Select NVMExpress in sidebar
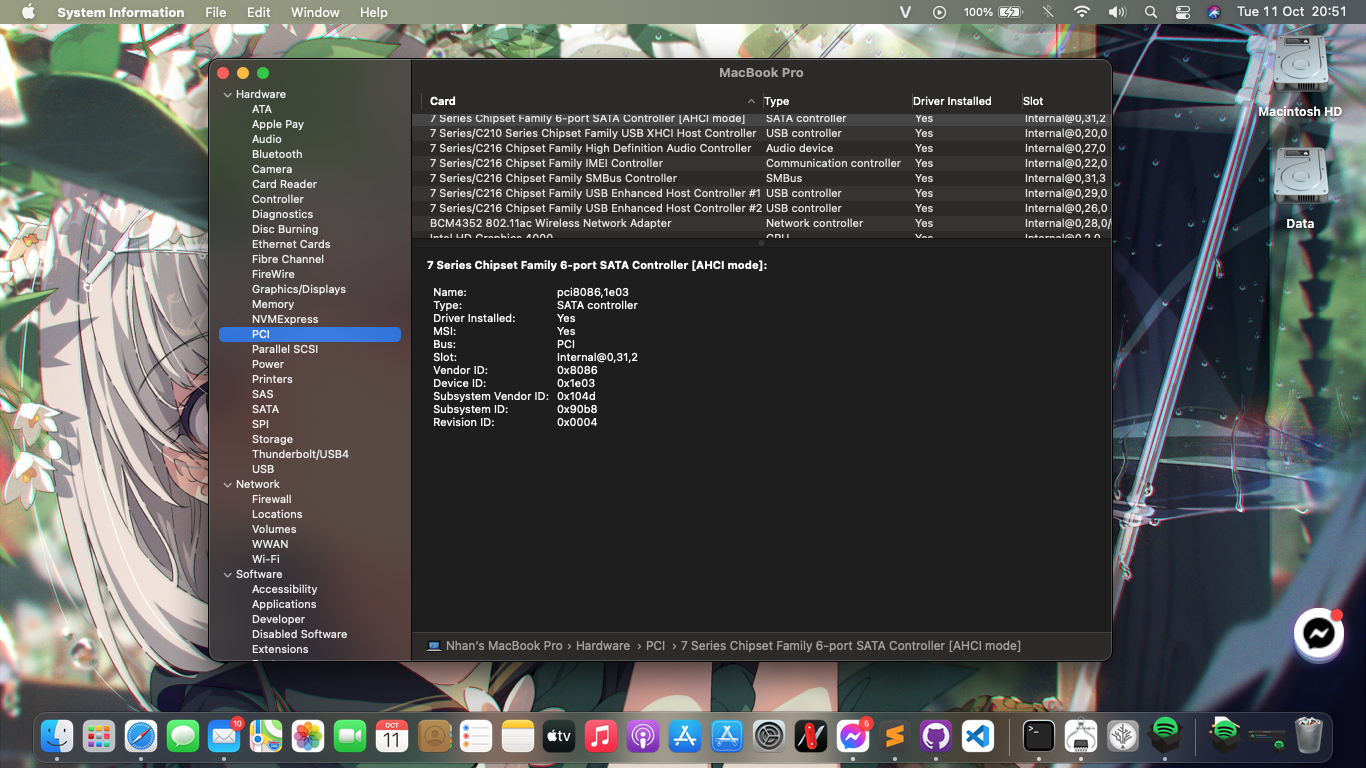This screenshot has height=768, width=1366. 285,319
